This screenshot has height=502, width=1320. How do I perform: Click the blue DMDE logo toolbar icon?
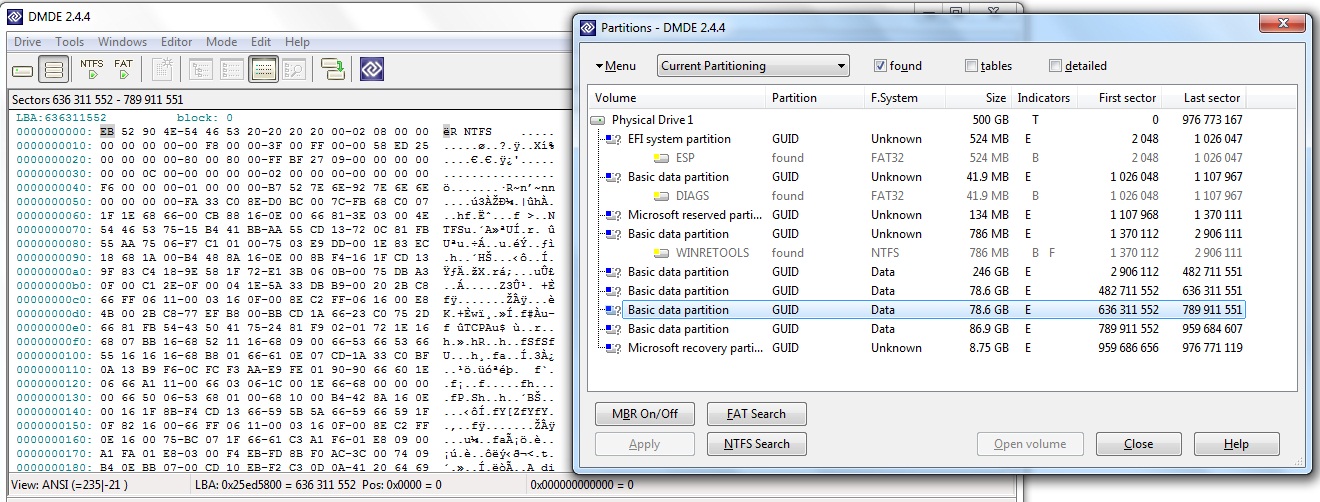pyautogui.click(x=373, y=69)
